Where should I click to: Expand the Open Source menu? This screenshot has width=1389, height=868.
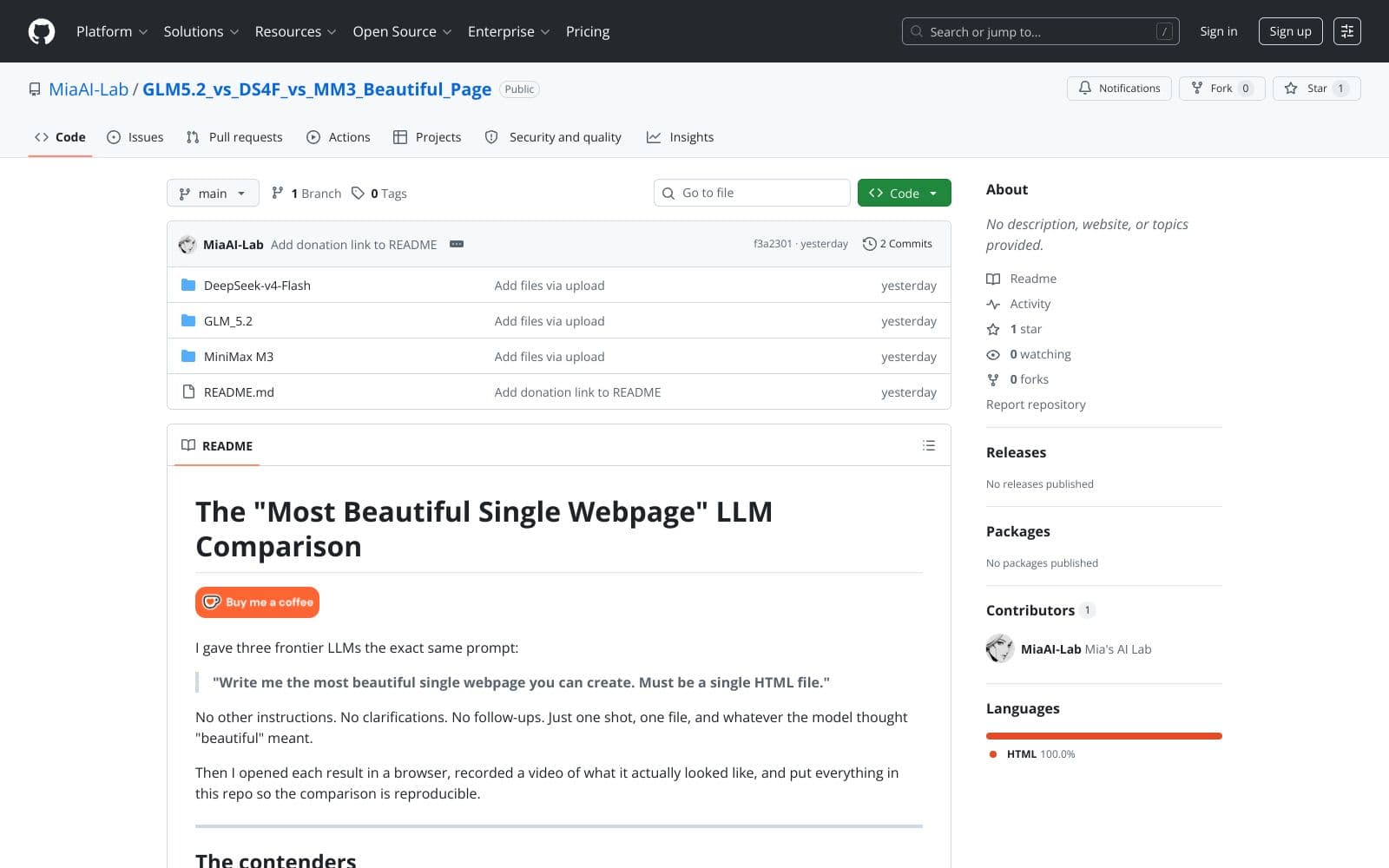click(402, 31)
